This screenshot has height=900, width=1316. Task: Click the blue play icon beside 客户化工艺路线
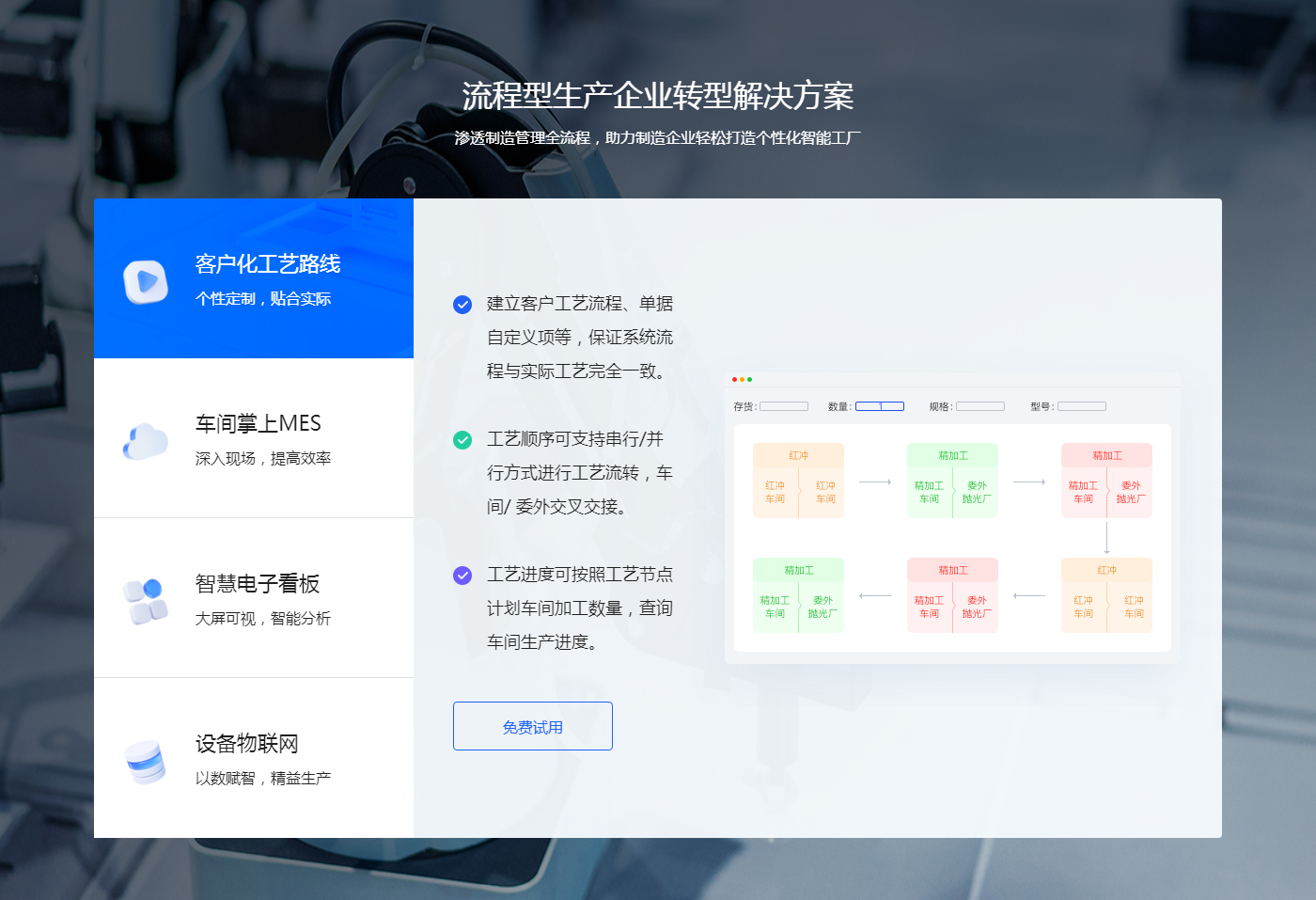(146, 281)
